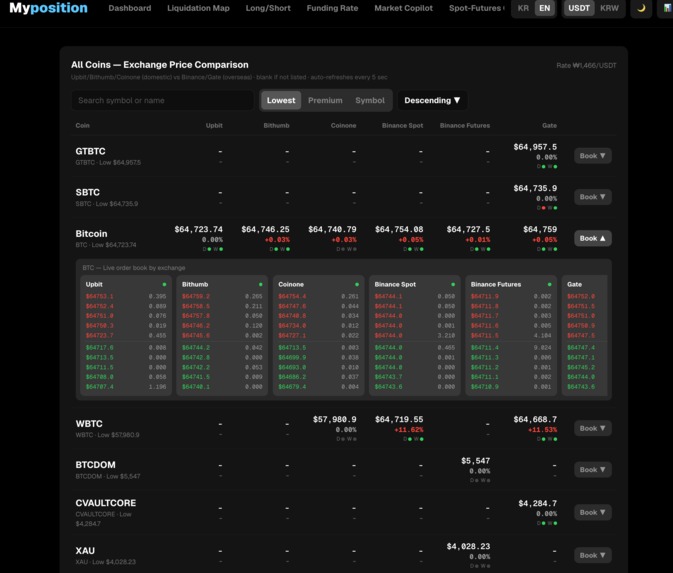Expand the WBTC order book
673x573 pixels.
[x=592, y=428]
